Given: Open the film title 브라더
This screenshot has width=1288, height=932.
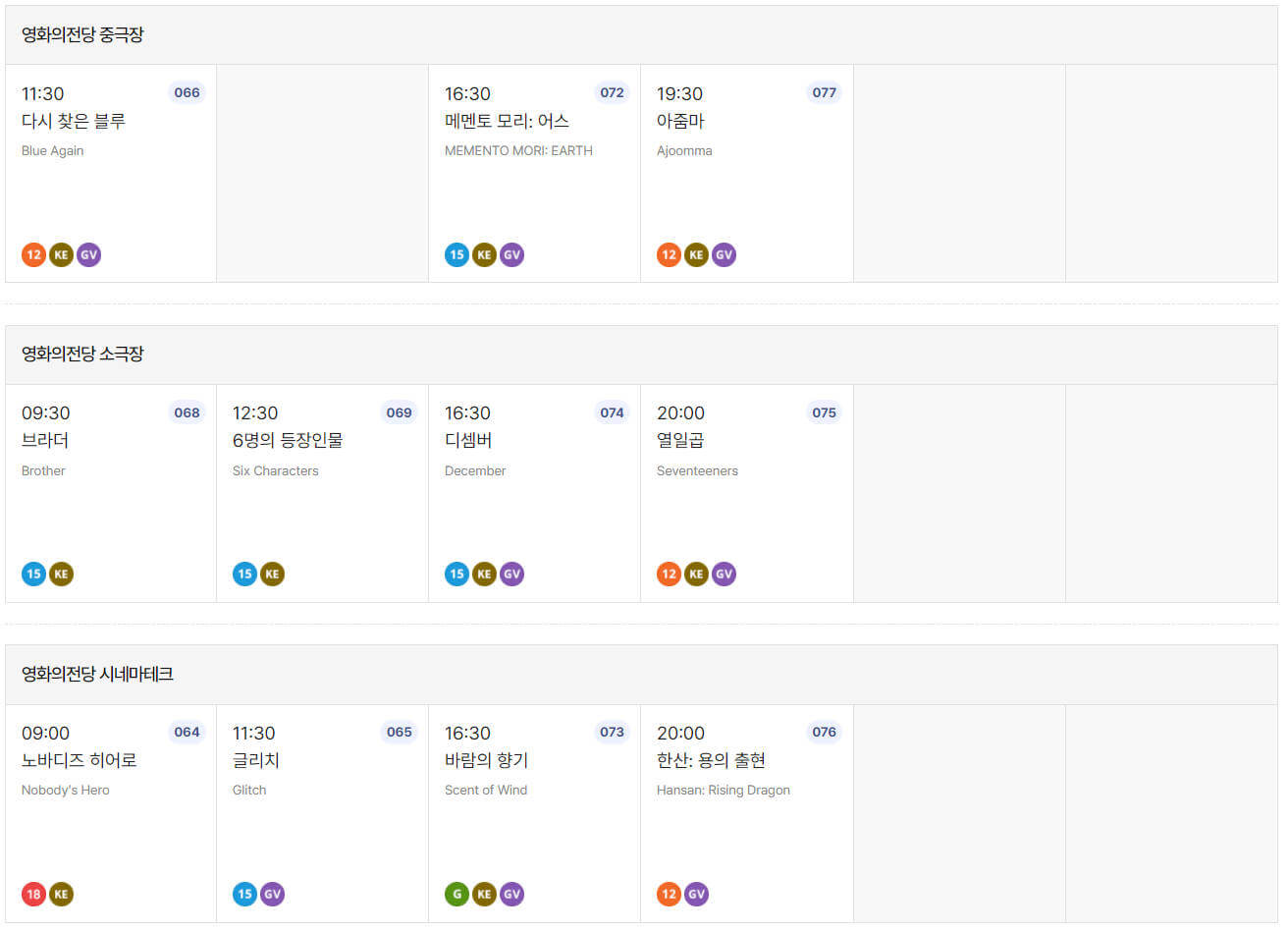Looking at the screenshot, I should point(45,440).
